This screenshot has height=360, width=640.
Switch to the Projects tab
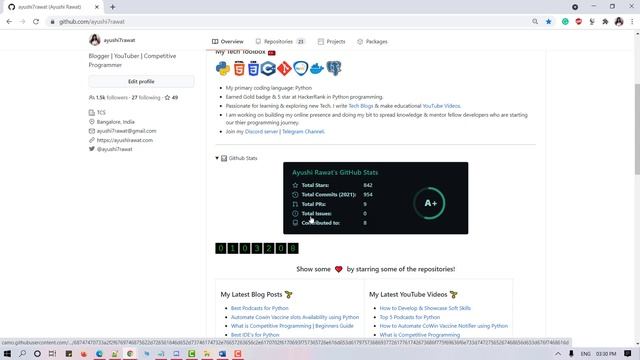[x=331, y=42]
